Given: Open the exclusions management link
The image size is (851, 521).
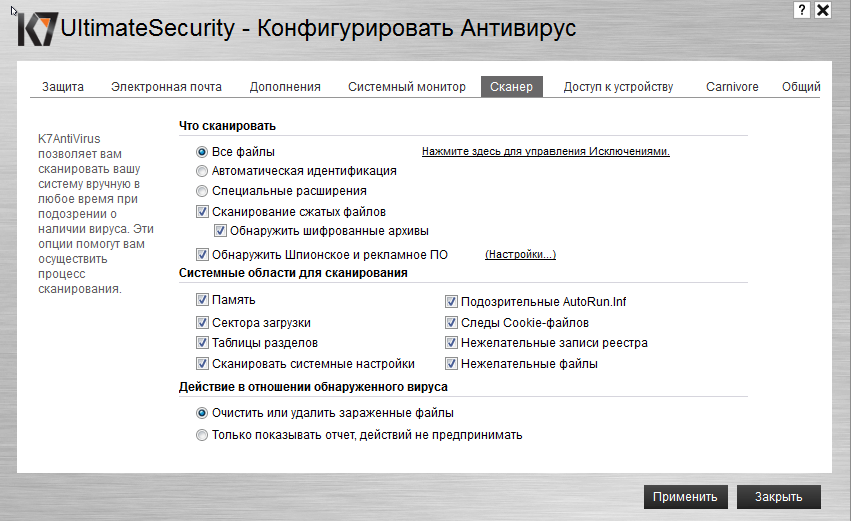Looking at the screenshot, I should [x=545, y=152].
